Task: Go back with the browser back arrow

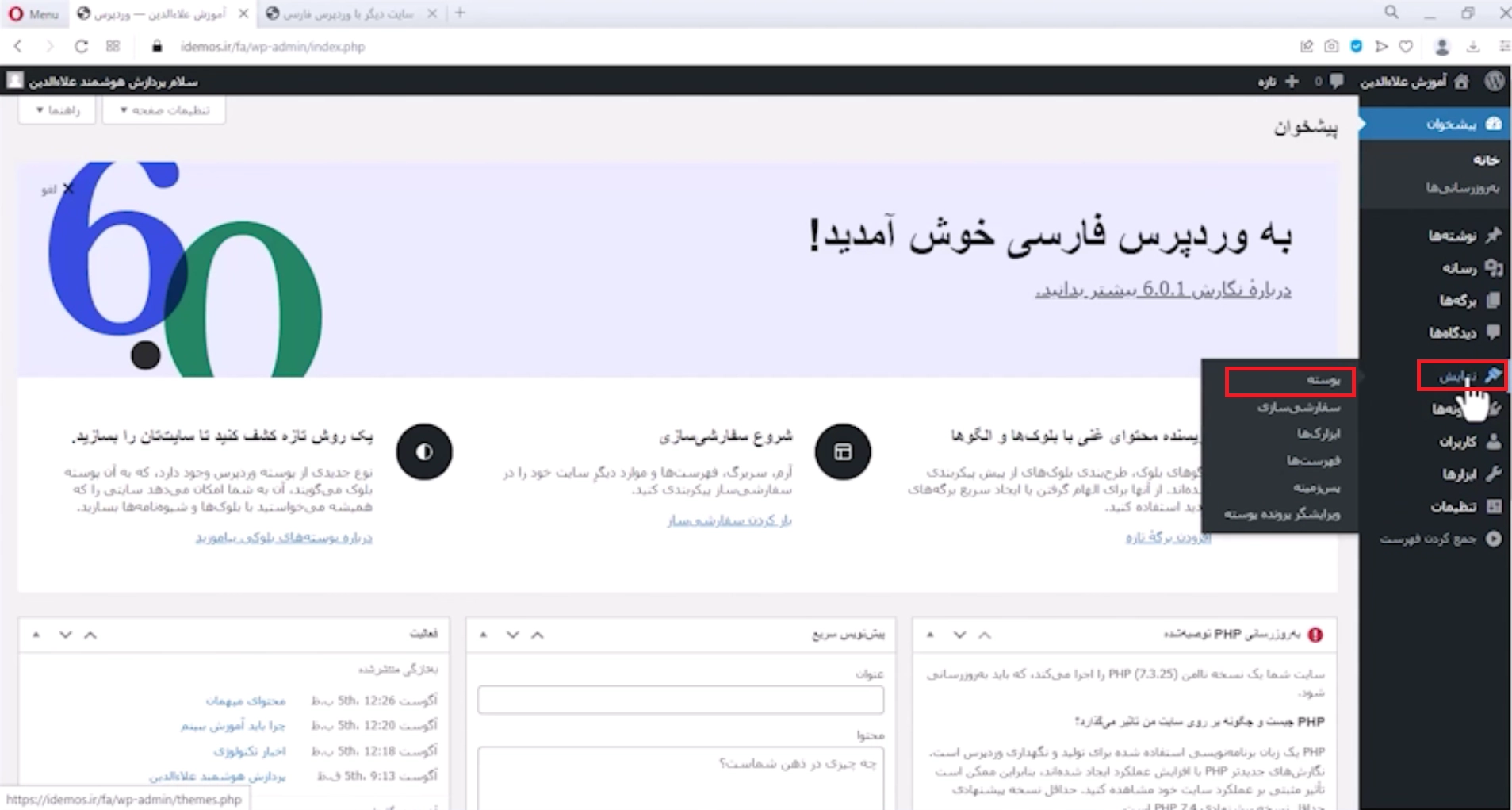Action: pyautogui.click(x=18, y=47)
